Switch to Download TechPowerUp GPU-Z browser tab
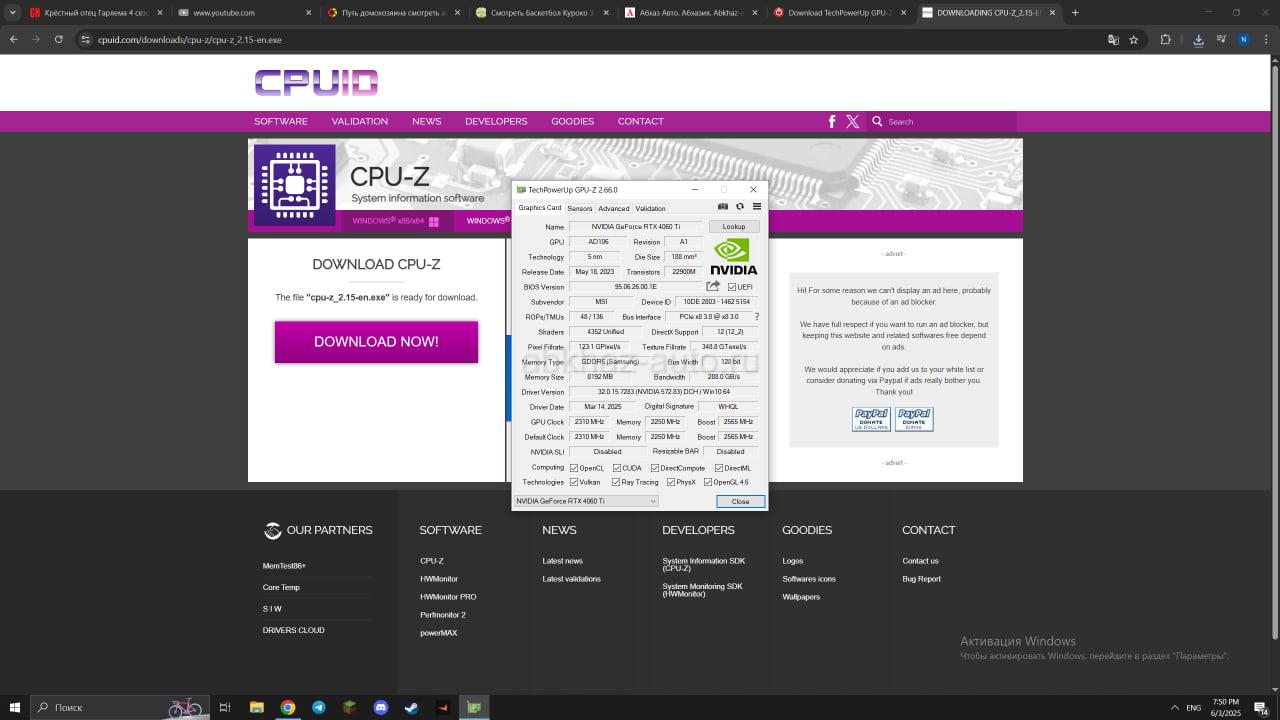This screenshot has width=1280, height=720. pos(842,13)
